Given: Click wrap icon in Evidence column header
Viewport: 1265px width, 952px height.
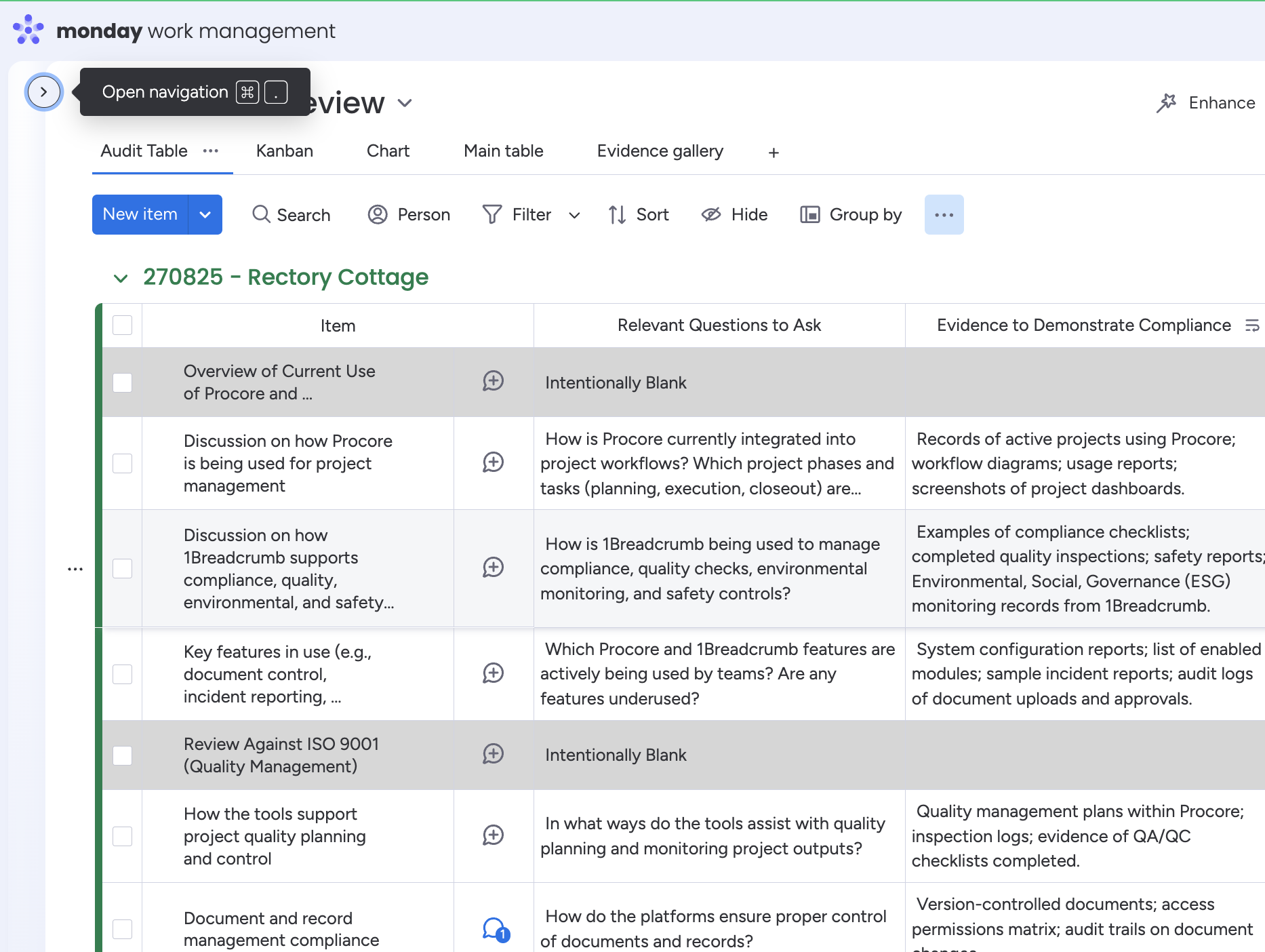Looking at the screenshot, I should [x=1252, y=325].
